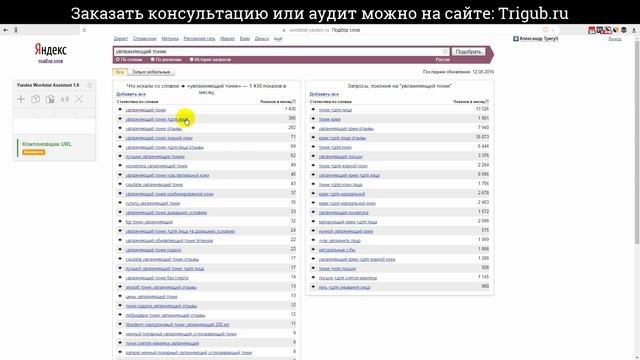Image resolution: width=640 pixels, height=360 pixels.
Task: Open 'тоник +для лица' similar query link
Action: [335, 110]
